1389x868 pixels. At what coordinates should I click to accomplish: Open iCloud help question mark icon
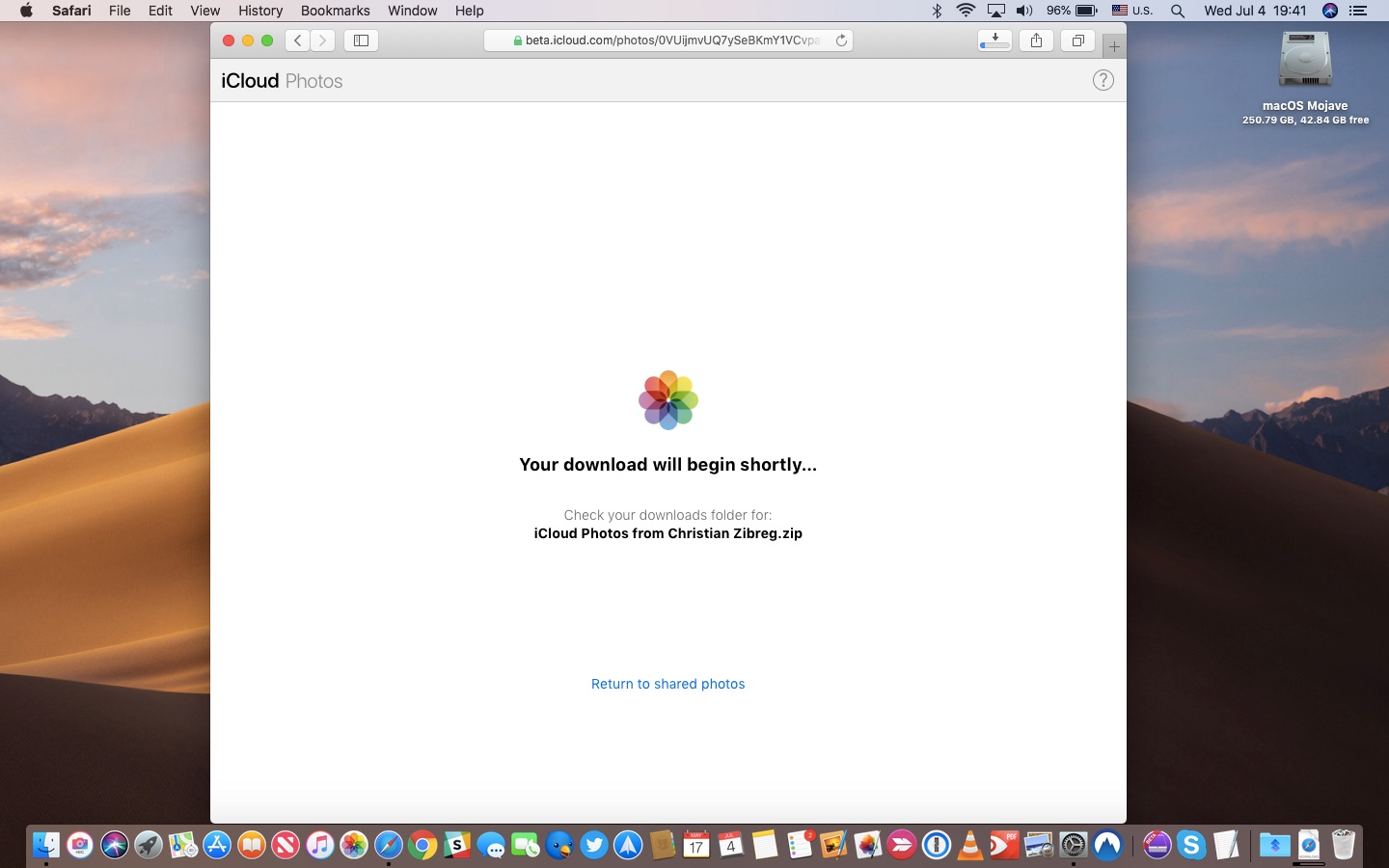click(x=1103, y=80)
